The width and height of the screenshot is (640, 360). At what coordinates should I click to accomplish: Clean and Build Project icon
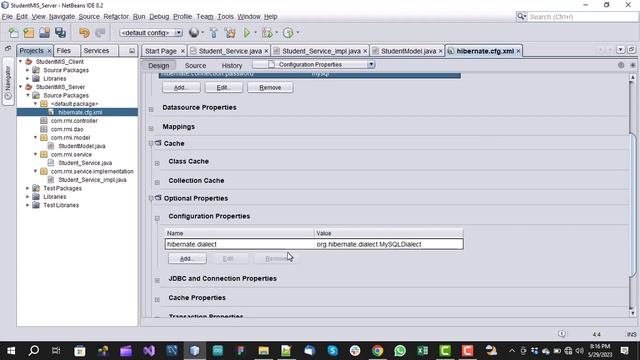[x=230, y=33]
